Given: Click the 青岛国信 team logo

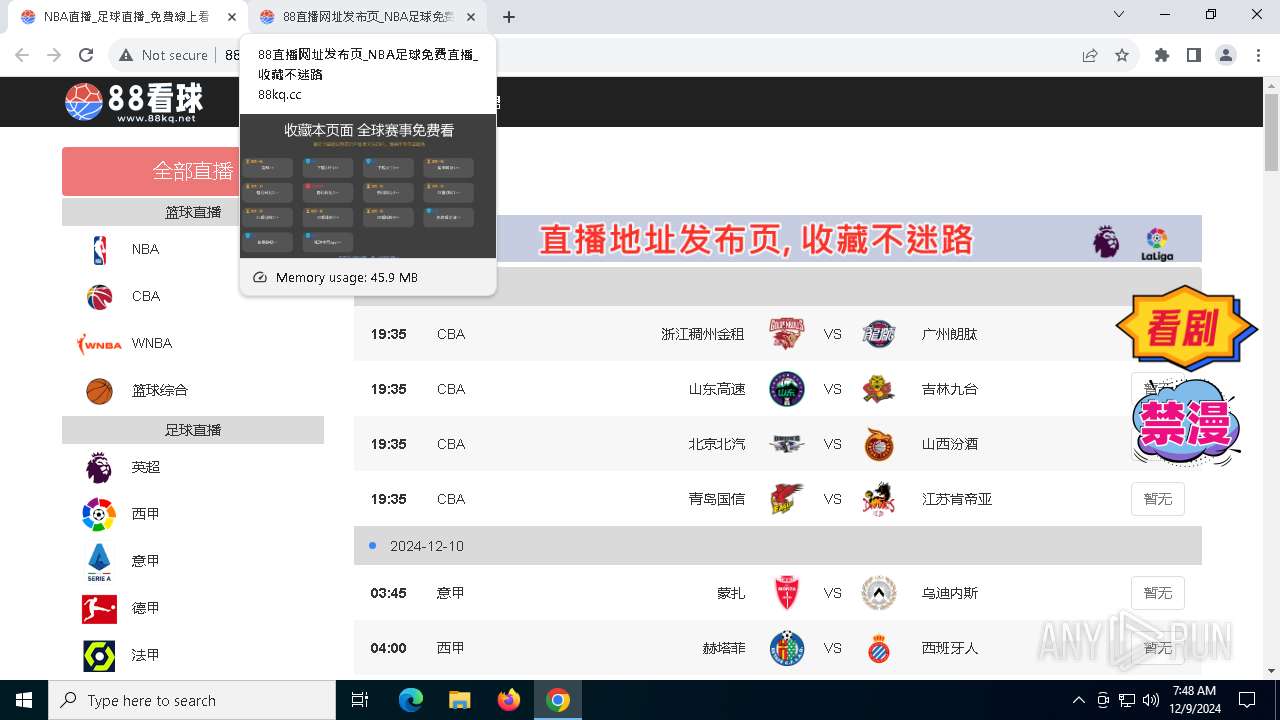Looking at the screenshot, I should pyautogui.click(x=786, y=499).
